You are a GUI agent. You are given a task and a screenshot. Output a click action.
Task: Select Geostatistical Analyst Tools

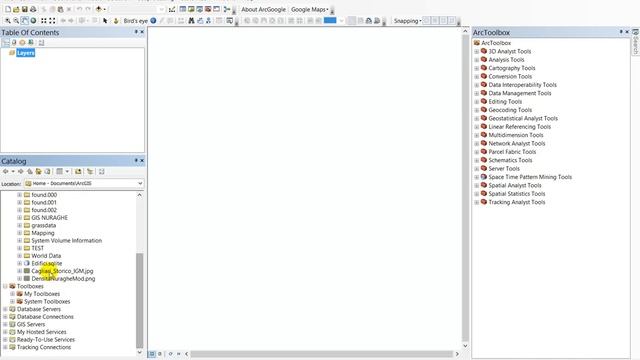pos(523,118)
